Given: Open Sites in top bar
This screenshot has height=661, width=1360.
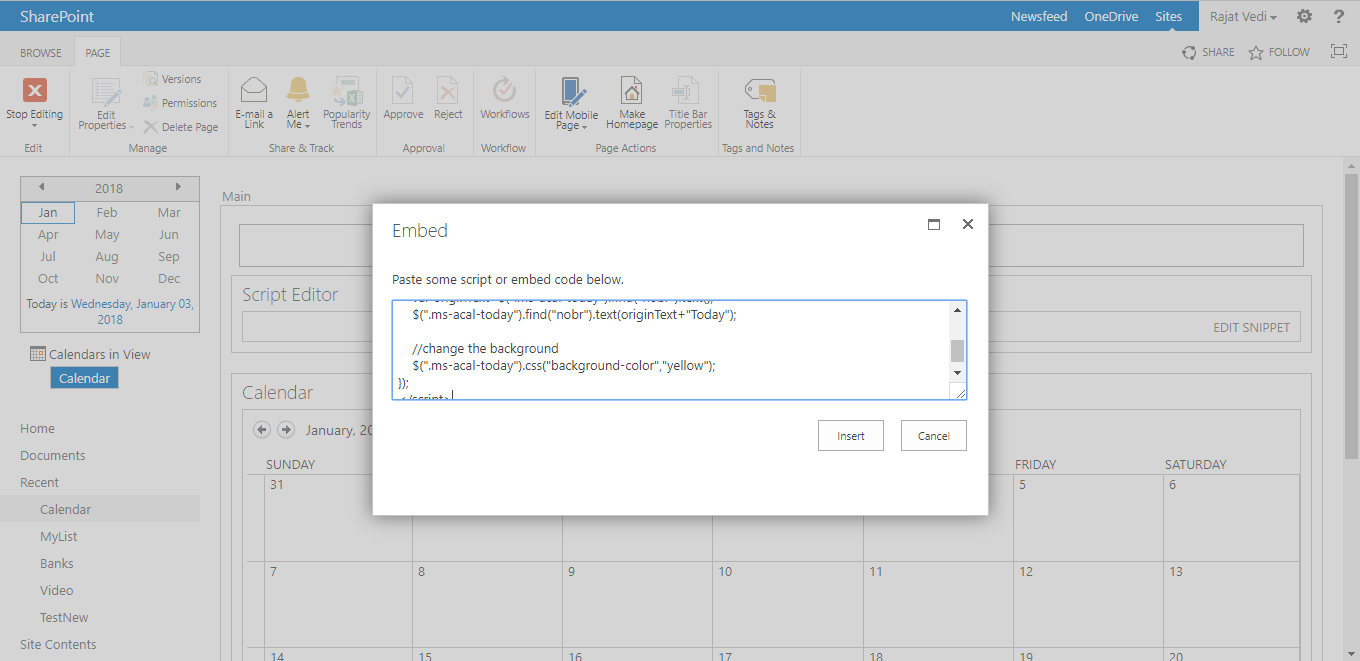Looking at the screenshot, I should pos(1168,16).
